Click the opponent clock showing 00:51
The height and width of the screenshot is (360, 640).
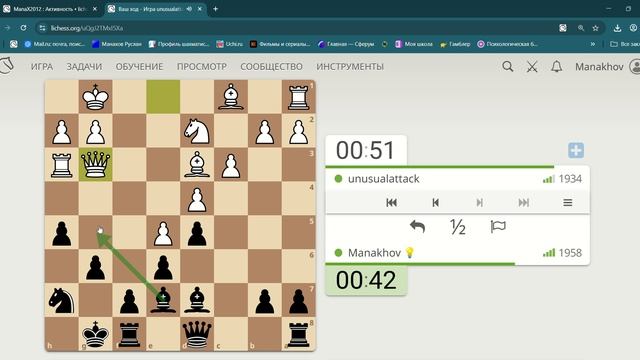(x=366, y=150)
